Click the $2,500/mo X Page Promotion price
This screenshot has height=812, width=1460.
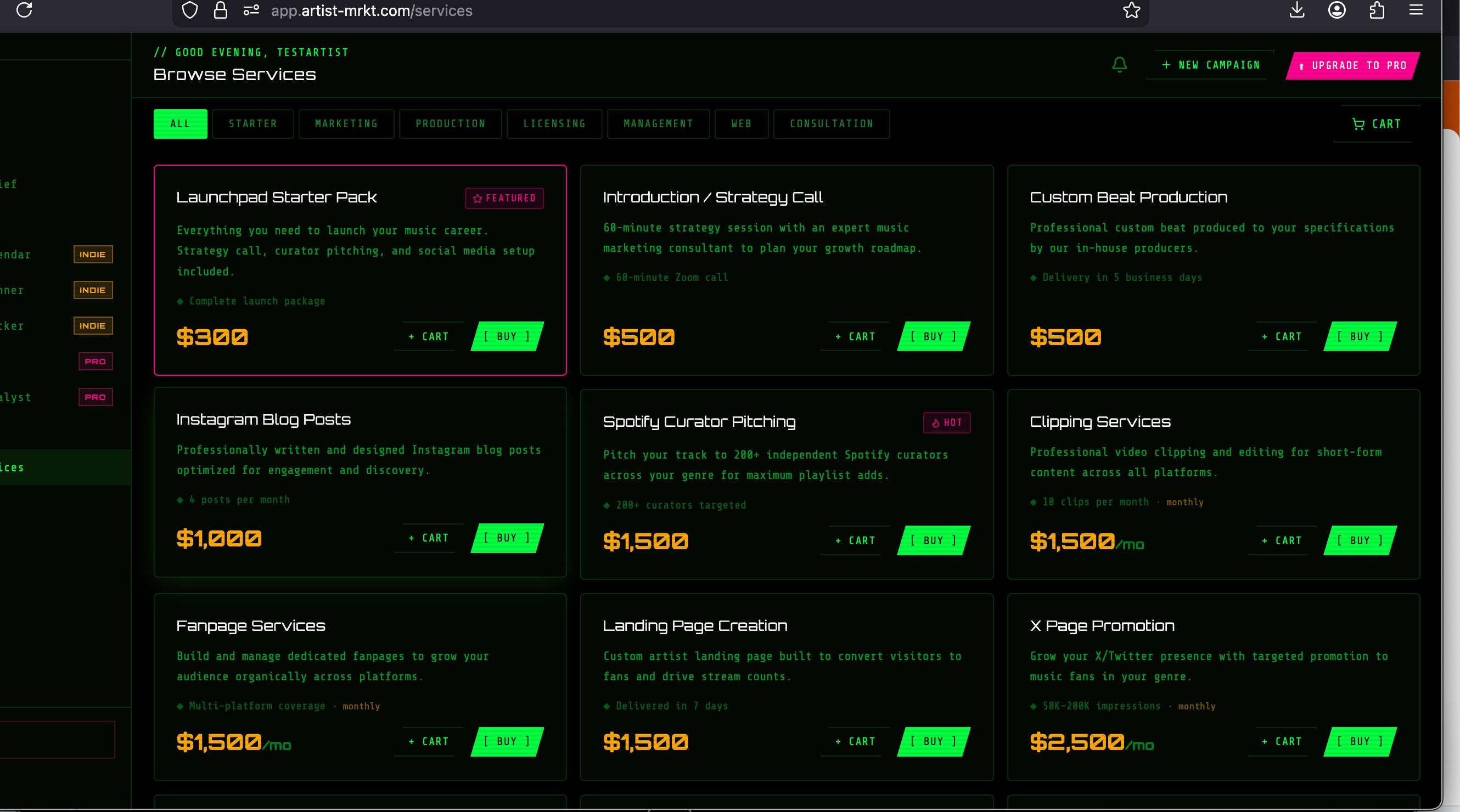tap(1092, 742)
